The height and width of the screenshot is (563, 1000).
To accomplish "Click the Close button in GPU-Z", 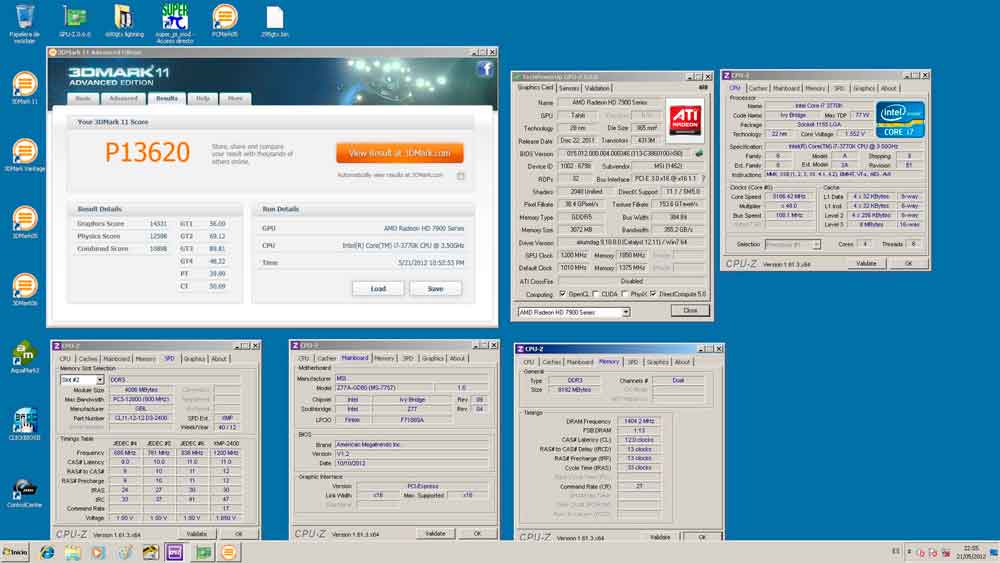I will point(690,311).
